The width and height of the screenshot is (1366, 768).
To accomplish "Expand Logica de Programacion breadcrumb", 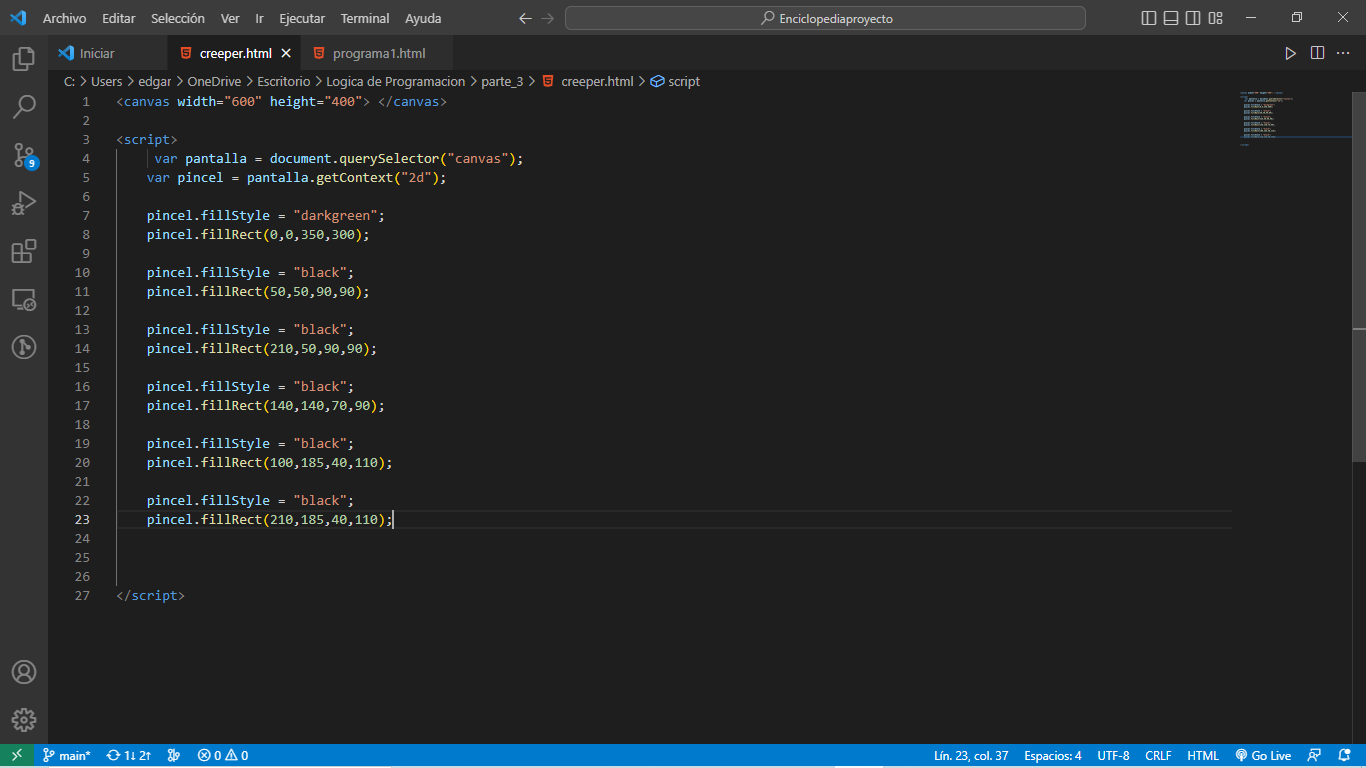I will [396, 82].
